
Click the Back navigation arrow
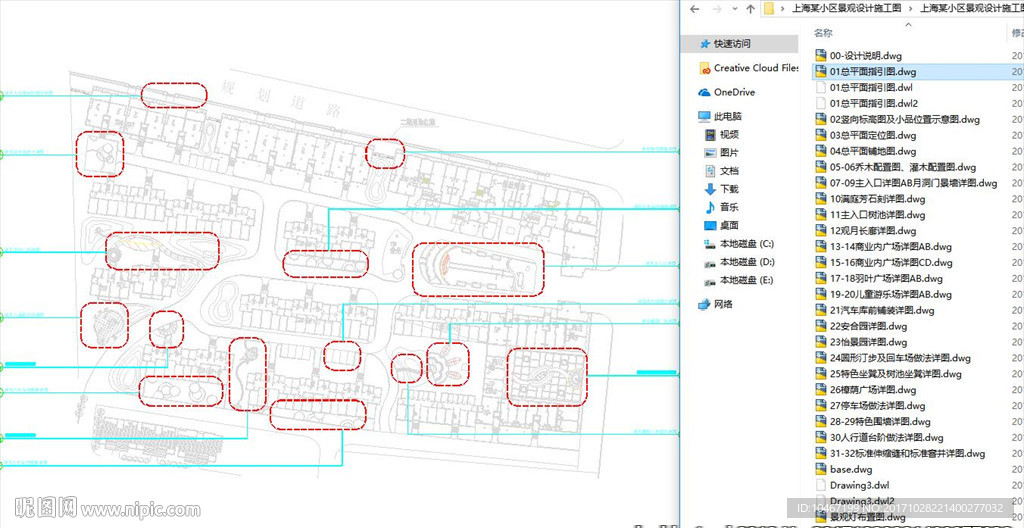(693, 8)
